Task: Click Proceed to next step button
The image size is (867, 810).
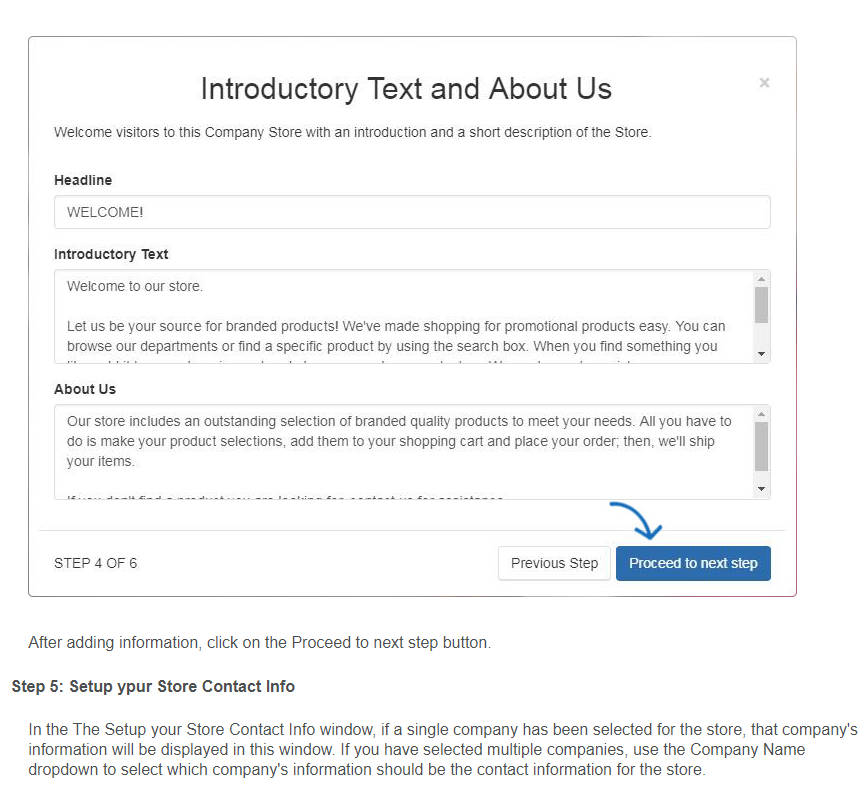Action: (693, 563)
